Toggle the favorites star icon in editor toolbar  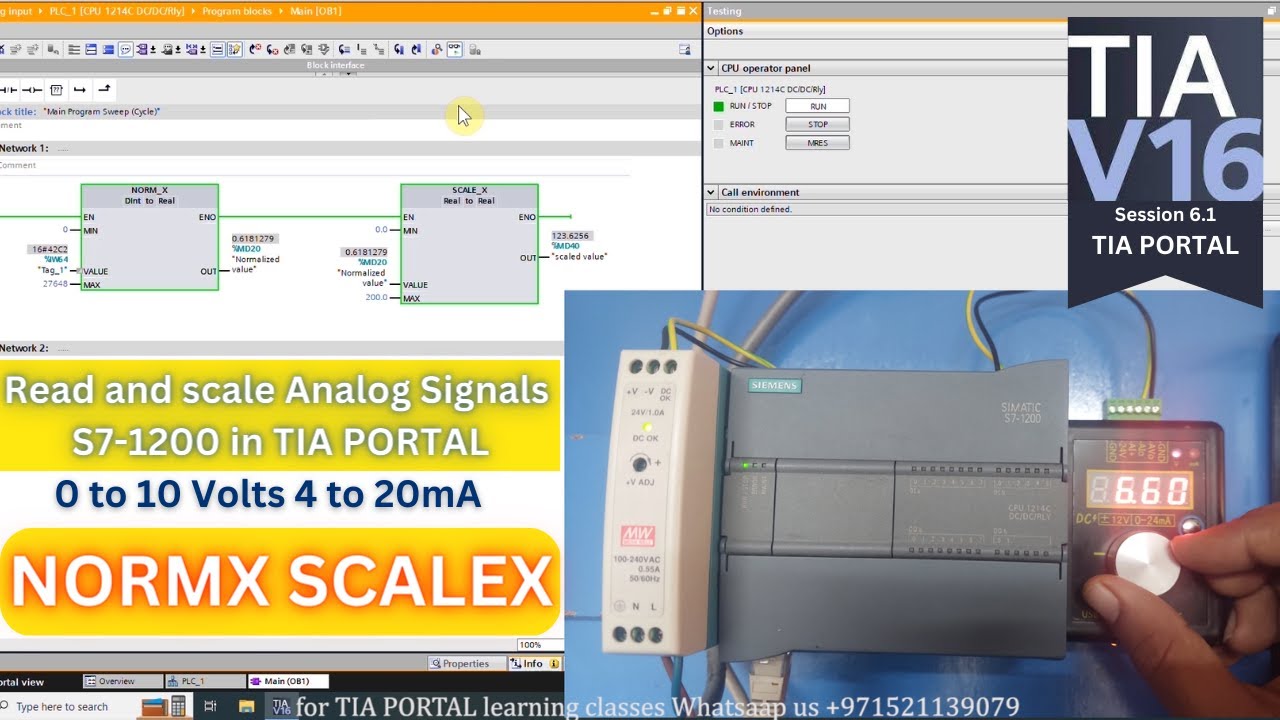(234, 49)
